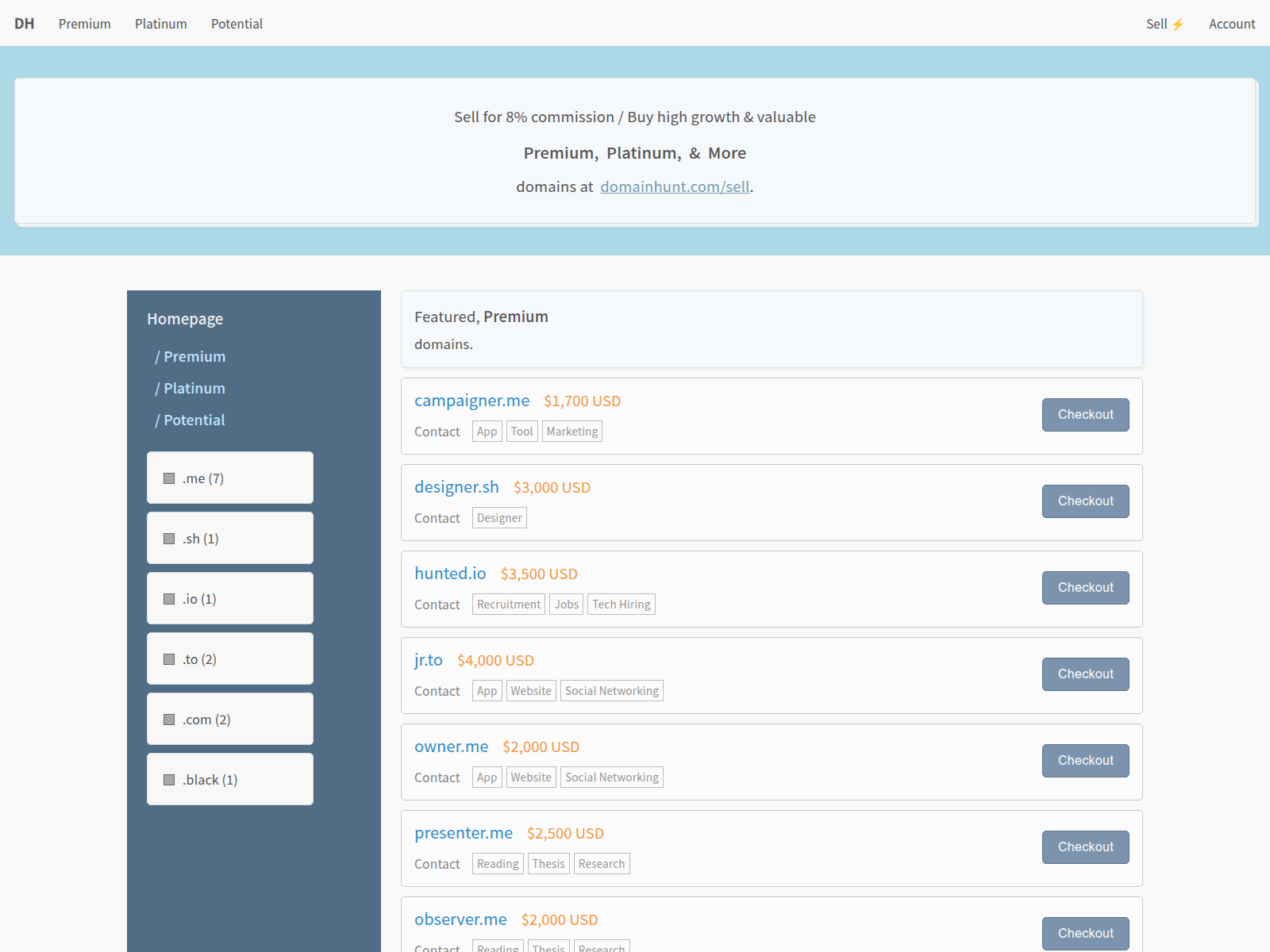Open the Account menu
This screenshot has height=952, width=1270.
[1232, 24]
